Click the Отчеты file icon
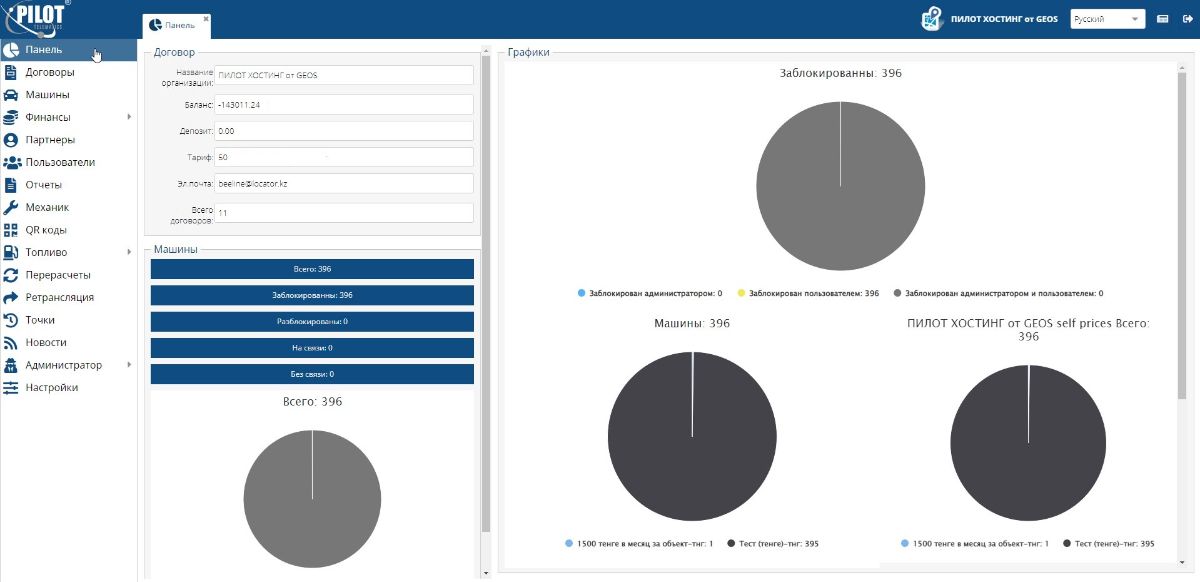The width and height of the screenshot is (1200, 582). [11, 185]
